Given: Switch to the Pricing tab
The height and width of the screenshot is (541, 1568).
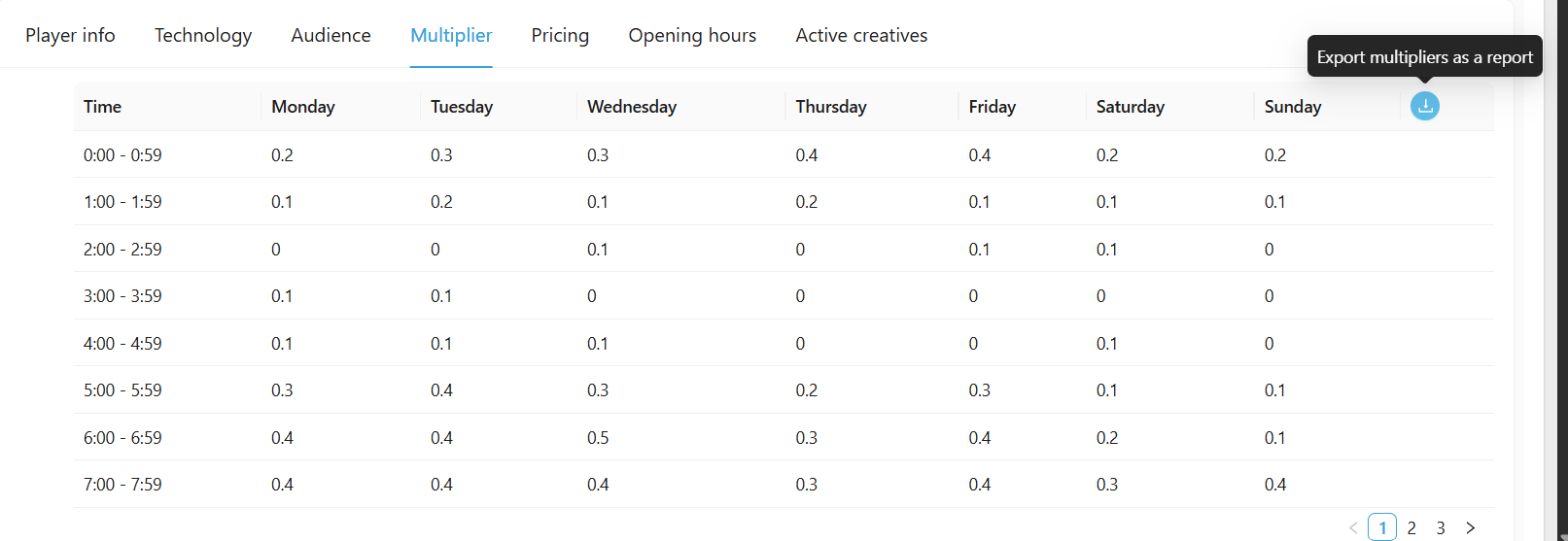Looking at the screenshot, I should point(560,35).
